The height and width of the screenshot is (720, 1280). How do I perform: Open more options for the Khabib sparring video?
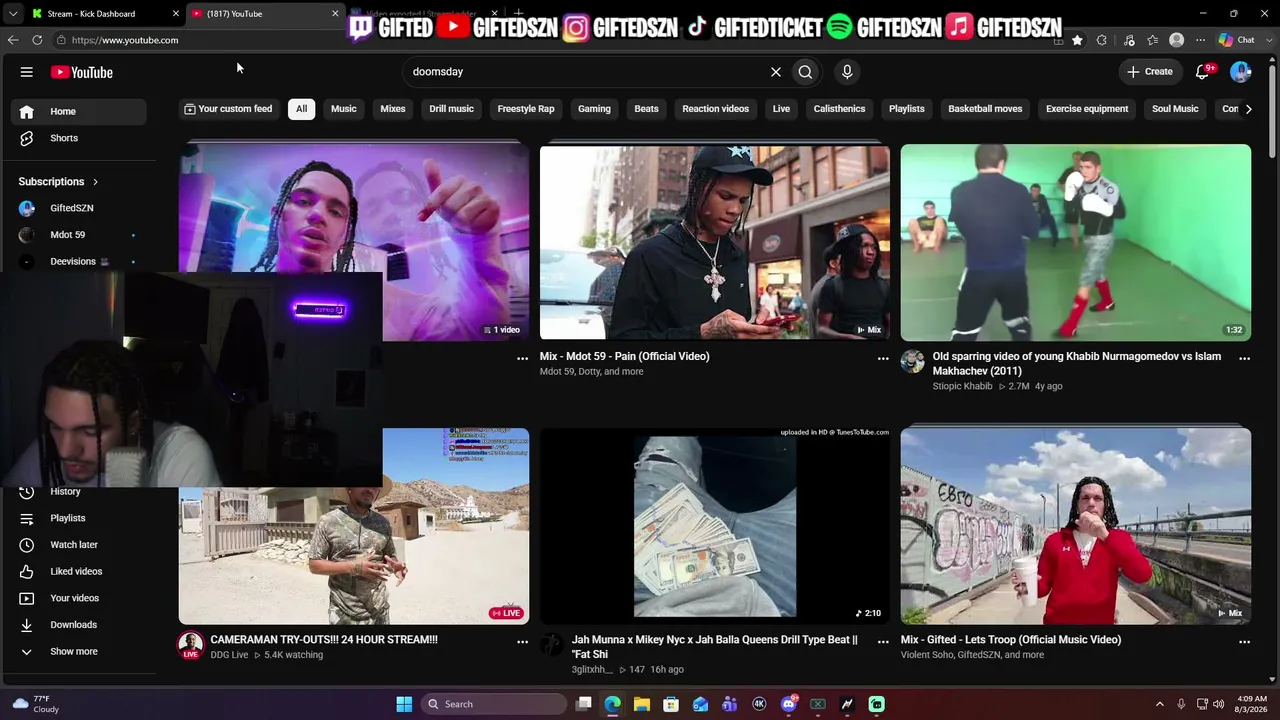(x=1244, y=358)
